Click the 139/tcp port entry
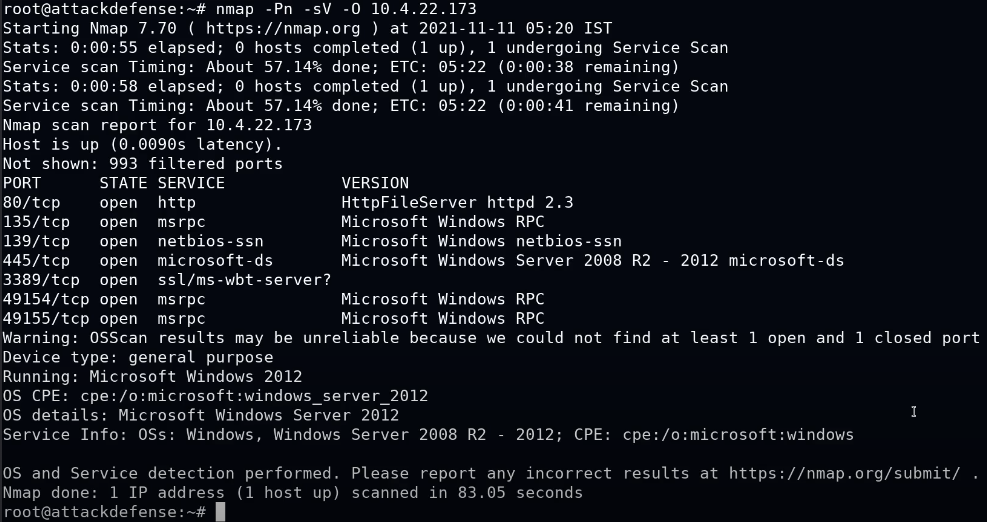The image size is (987, 522). tap(36, 241)
